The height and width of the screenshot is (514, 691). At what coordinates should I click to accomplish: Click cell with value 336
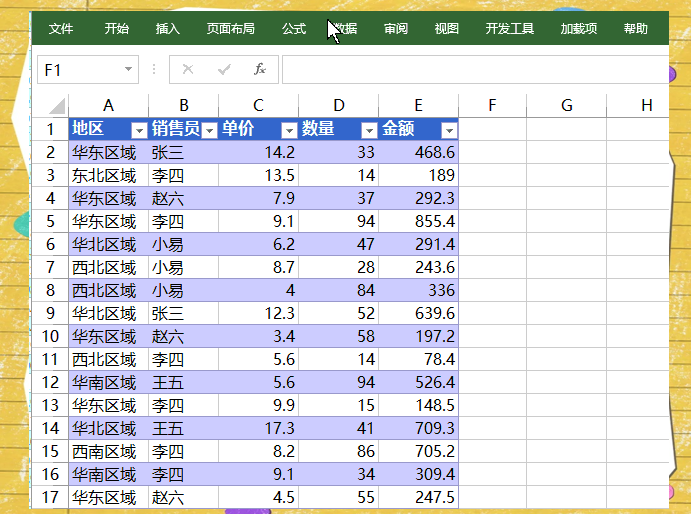[418, 291]
